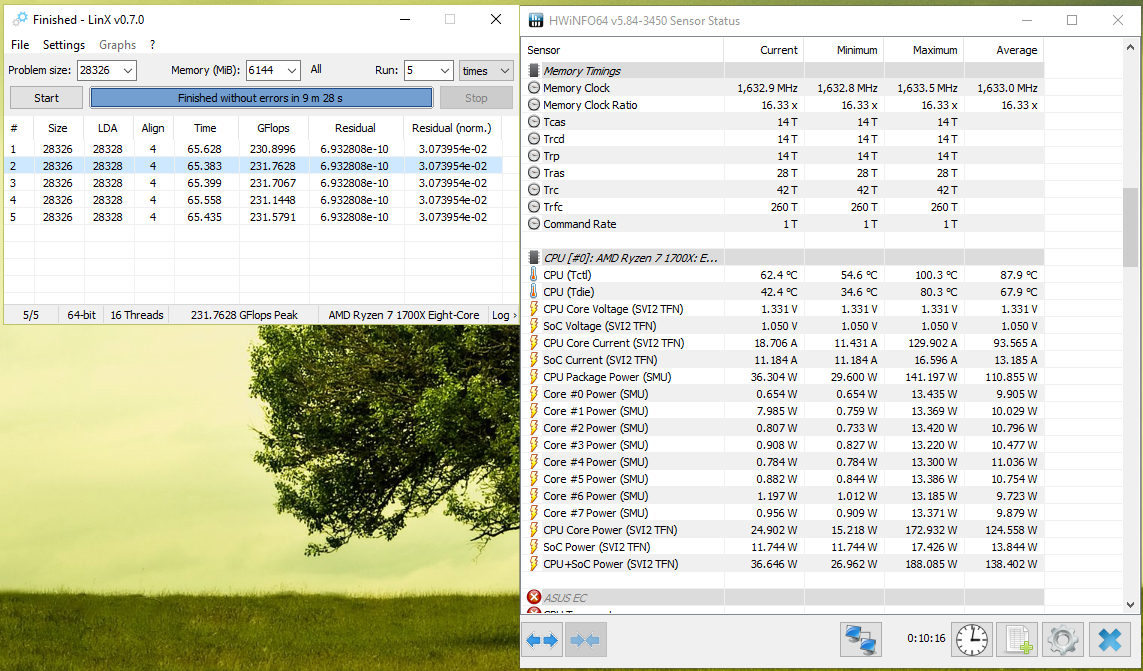Open the Memory (MiB) dropdown in LinX
1143x671 pixels.
292,71
